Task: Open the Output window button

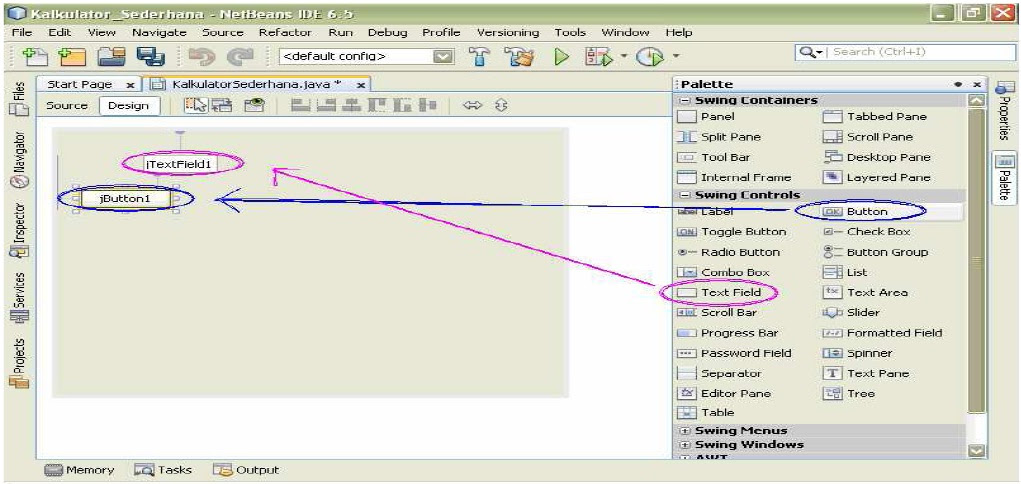Action: [x=246, y=470]
